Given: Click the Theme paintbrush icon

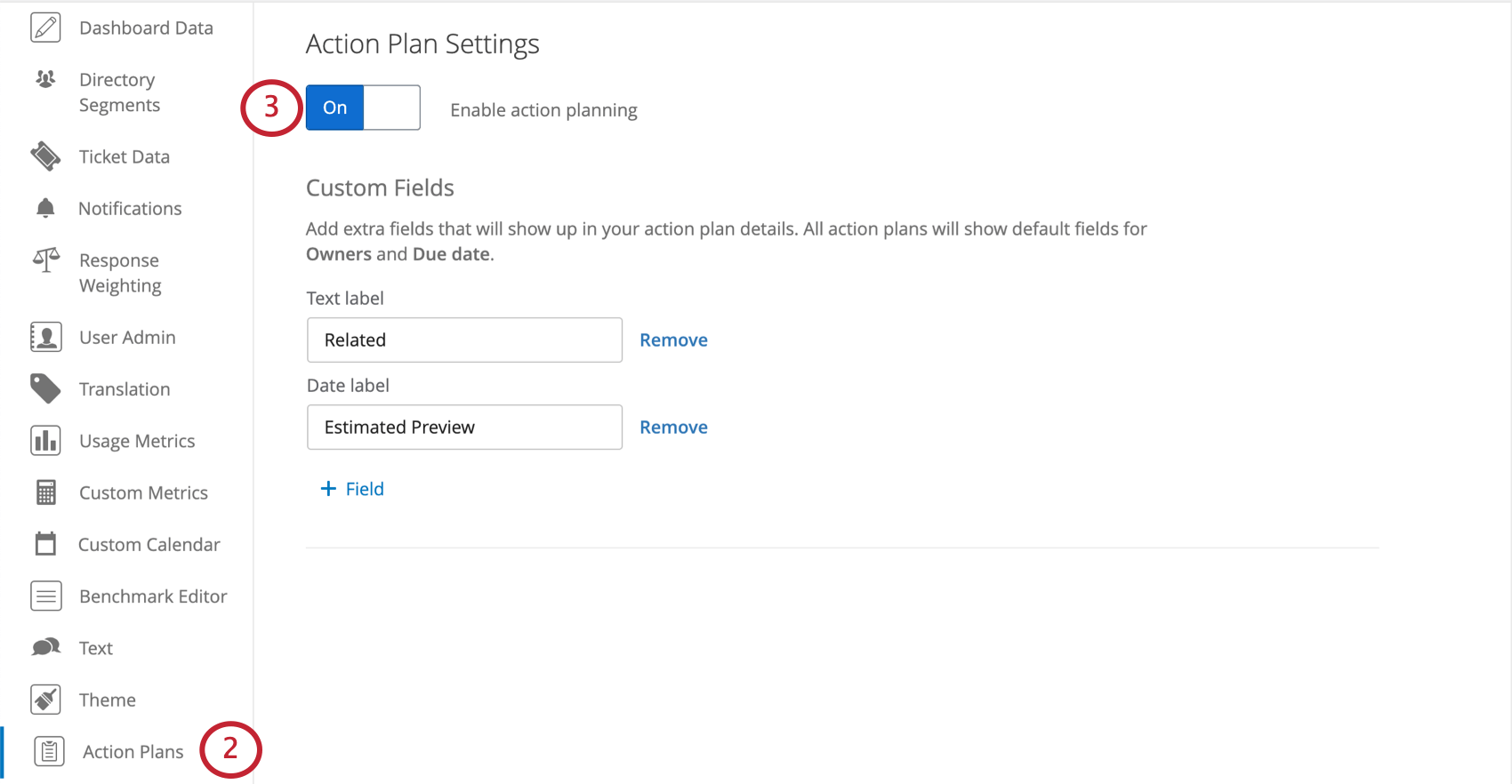Looking at the screenshot, I should click(45, 700).
